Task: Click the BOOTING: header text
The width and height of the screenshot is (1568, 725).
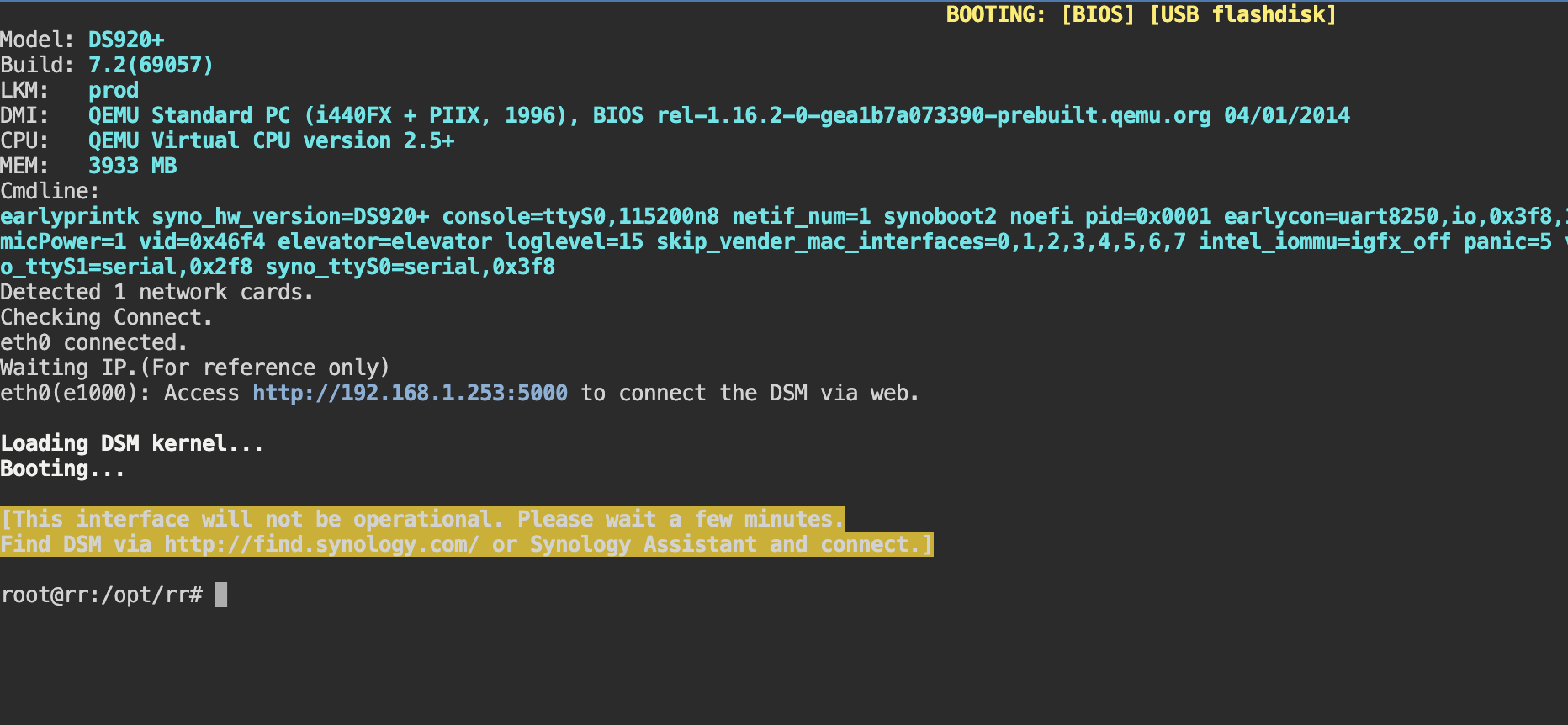Action: [x=997, y=14]
